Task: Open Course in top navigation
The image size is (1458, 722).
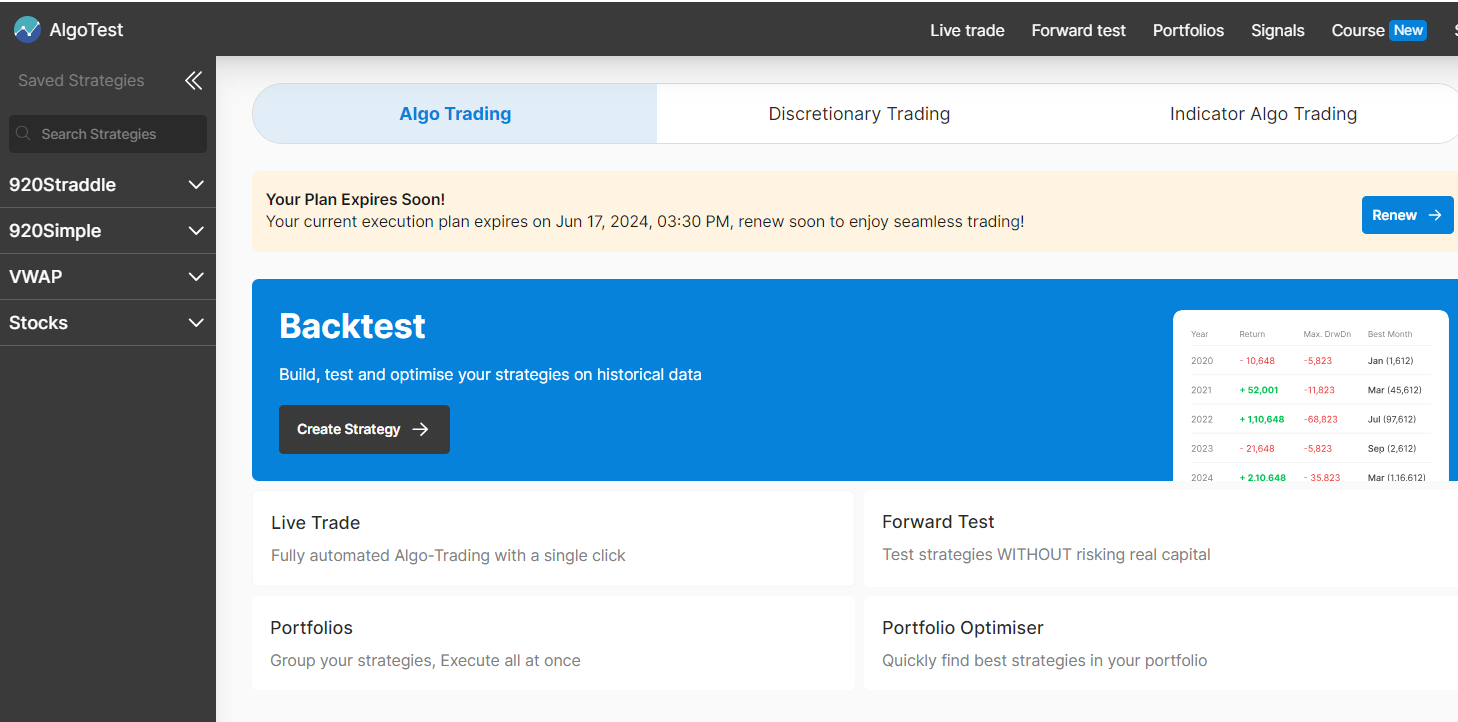Action: point(1357,30)
